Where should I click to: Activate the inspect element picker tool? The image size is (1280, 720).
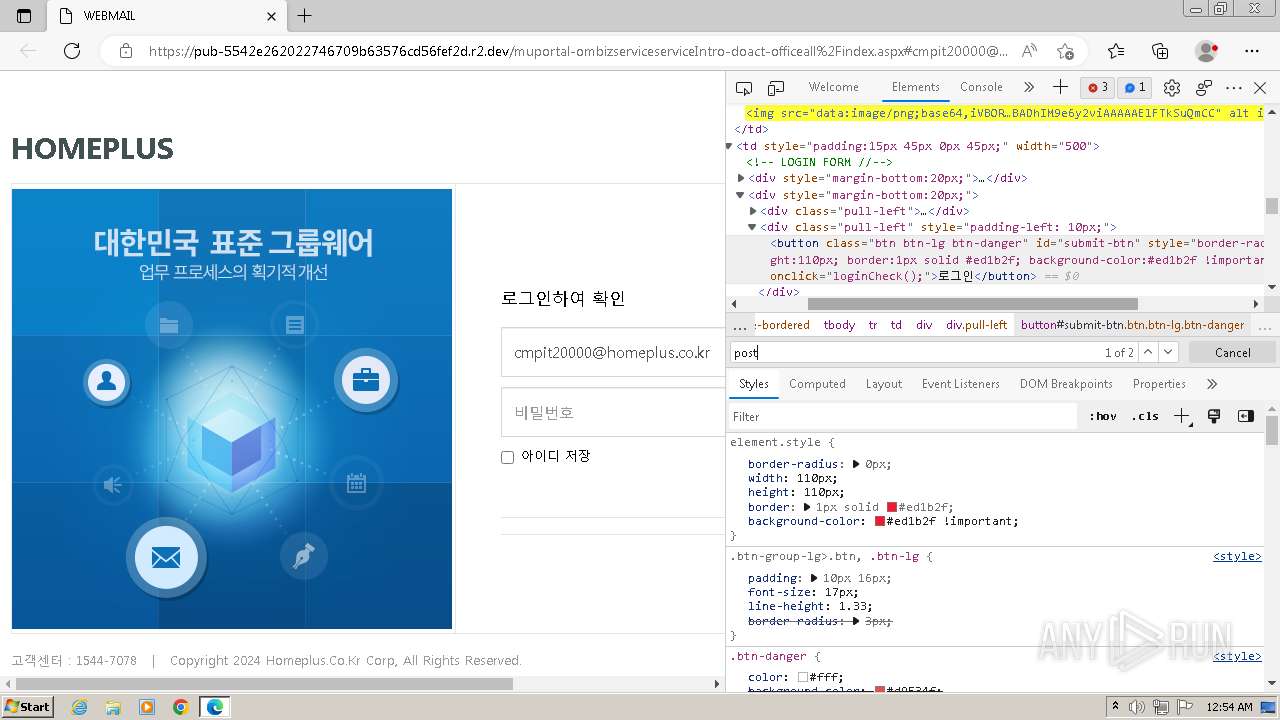[x=744, y=88]
